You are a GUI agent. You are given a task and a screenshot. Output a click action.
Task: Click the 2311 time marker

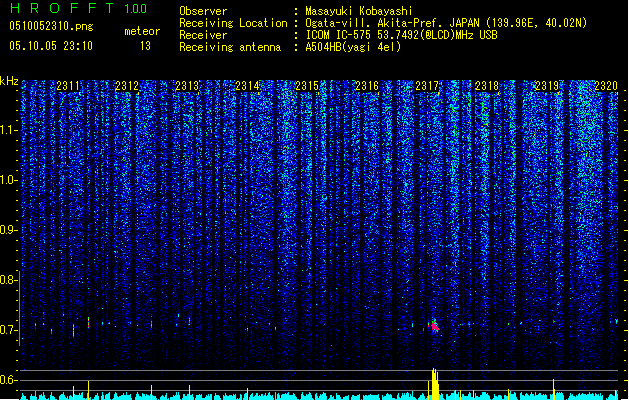[x=68, y=86]
